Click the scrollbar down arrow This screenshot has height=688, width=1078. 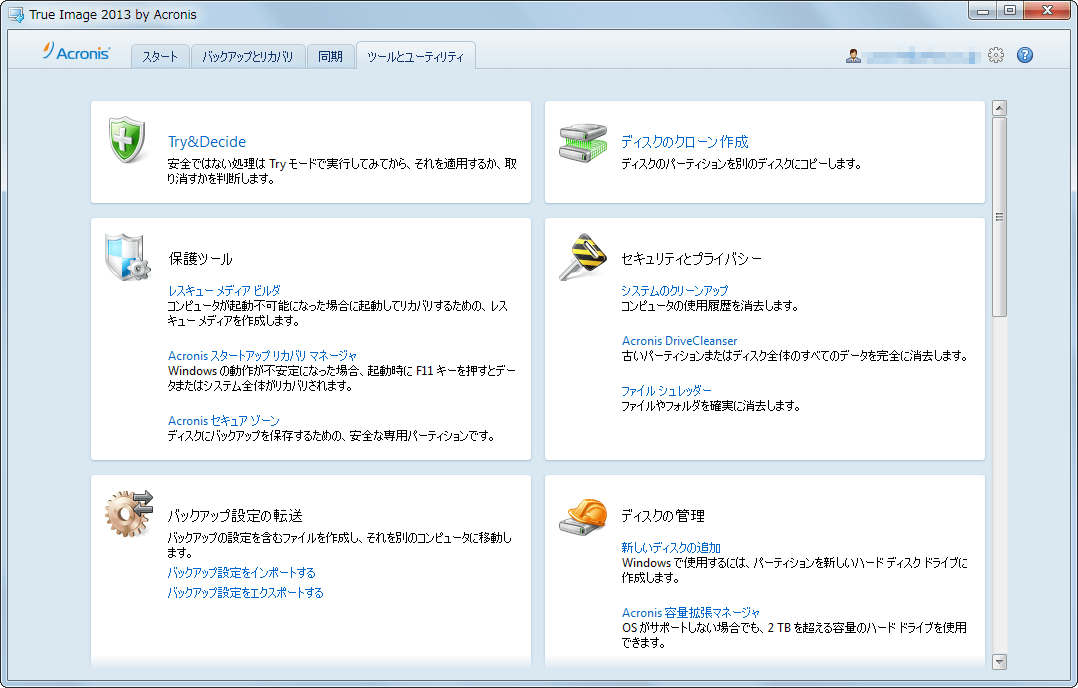coord(1000,662)
